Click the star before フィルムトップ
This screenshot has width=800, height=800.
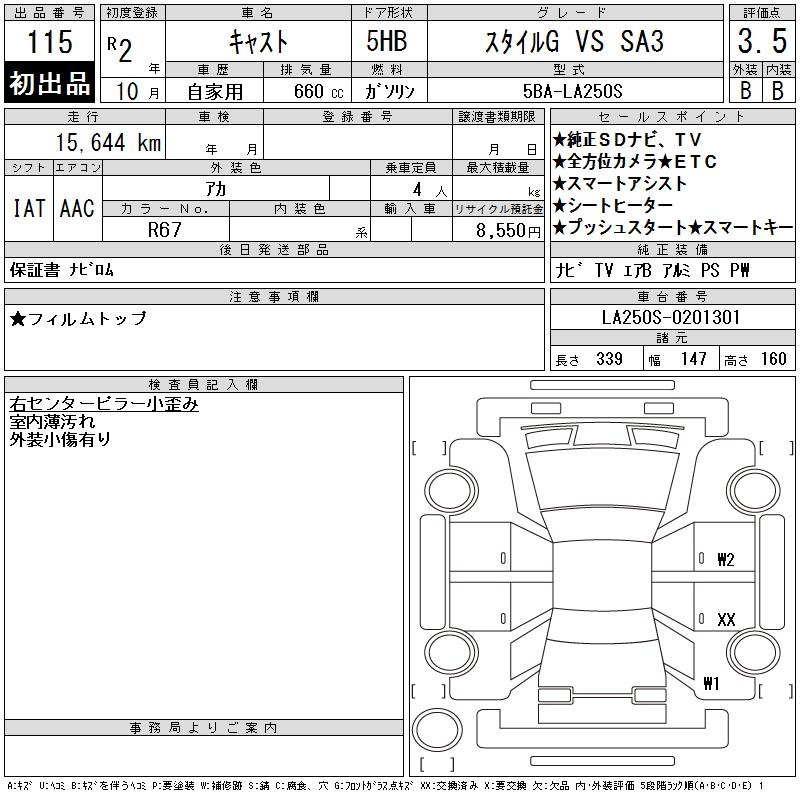tap(19, 319)
